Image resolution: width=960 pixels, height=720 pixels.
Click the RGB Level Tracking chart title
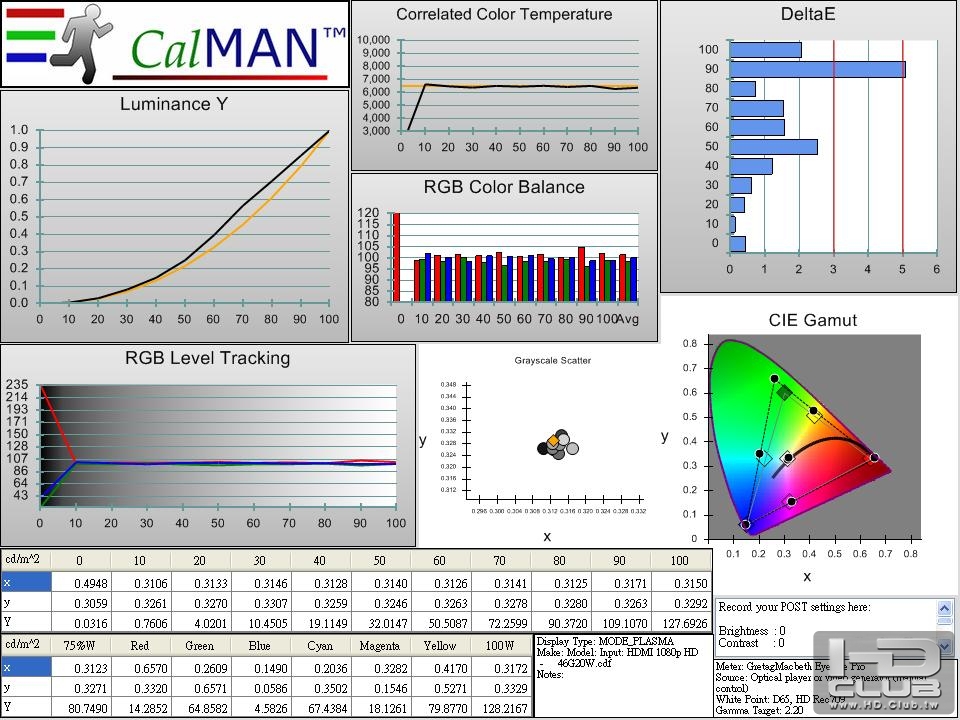coord(208,358)
